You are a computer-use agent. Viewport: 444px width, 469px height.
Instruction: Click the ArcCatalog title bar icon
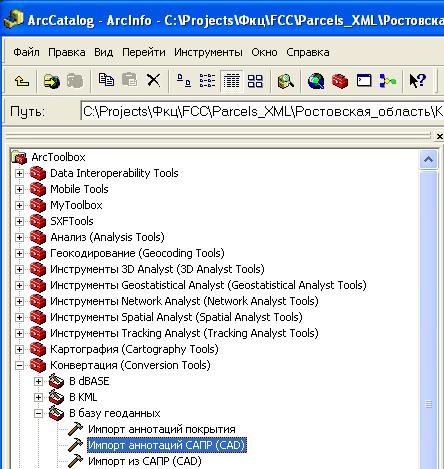(13, 18)
